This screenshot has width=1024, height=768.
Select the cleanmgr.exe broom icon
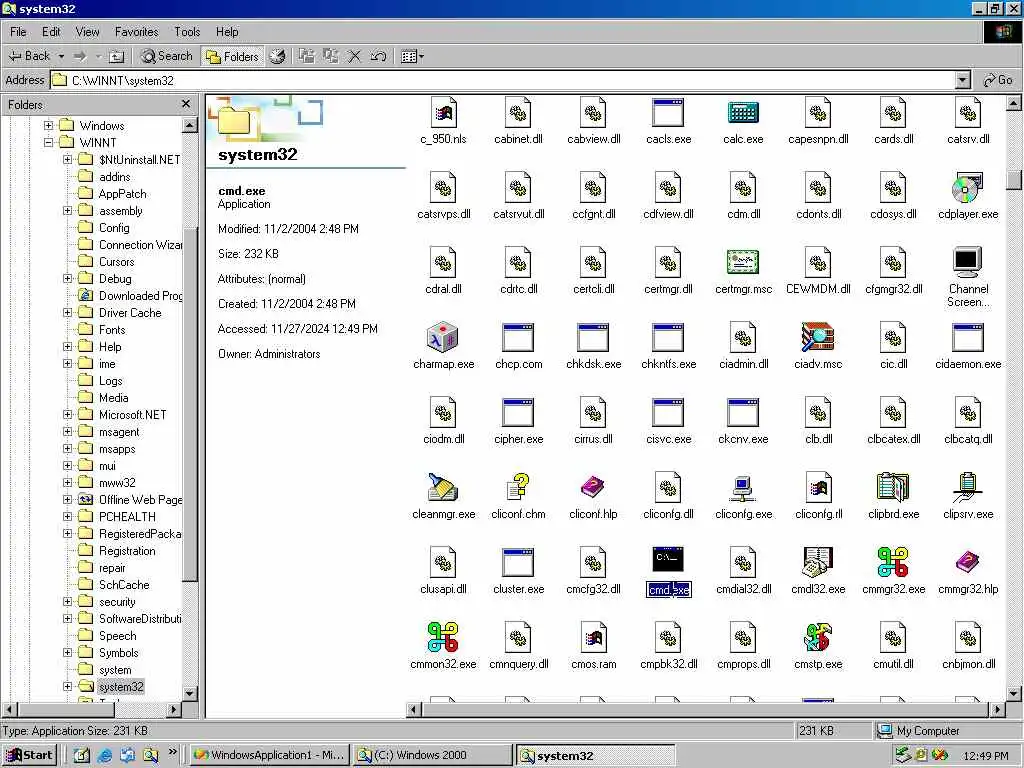click(443, 487)
